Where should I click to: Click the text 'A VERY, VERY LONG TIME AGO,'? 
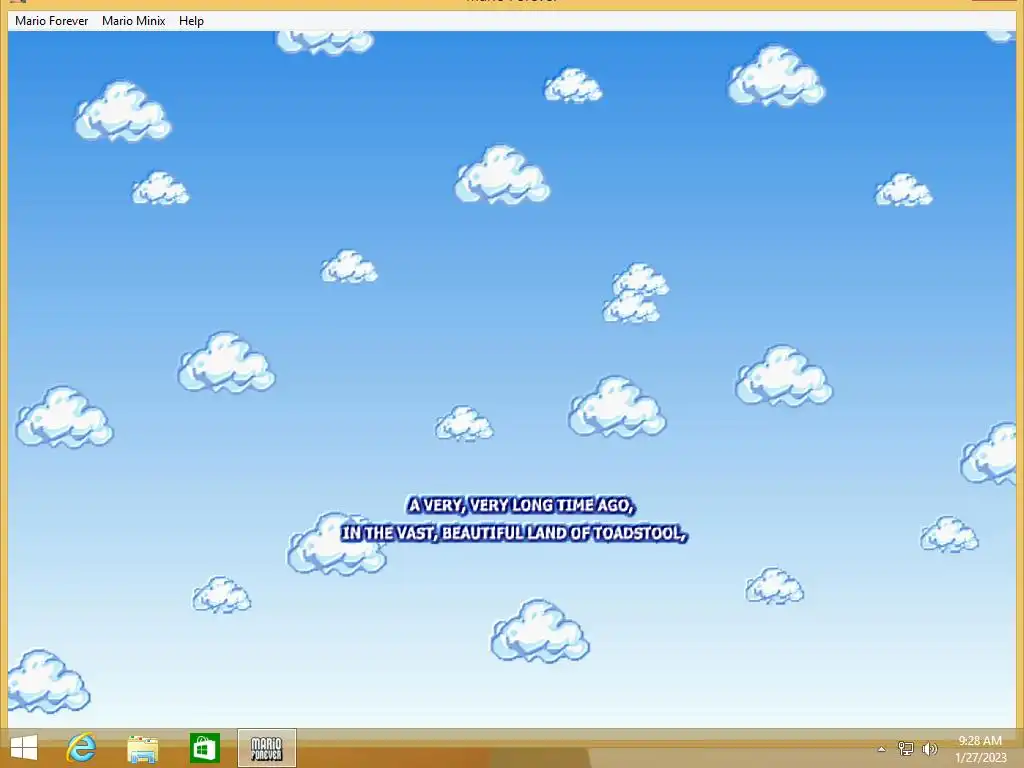(520, 505)
